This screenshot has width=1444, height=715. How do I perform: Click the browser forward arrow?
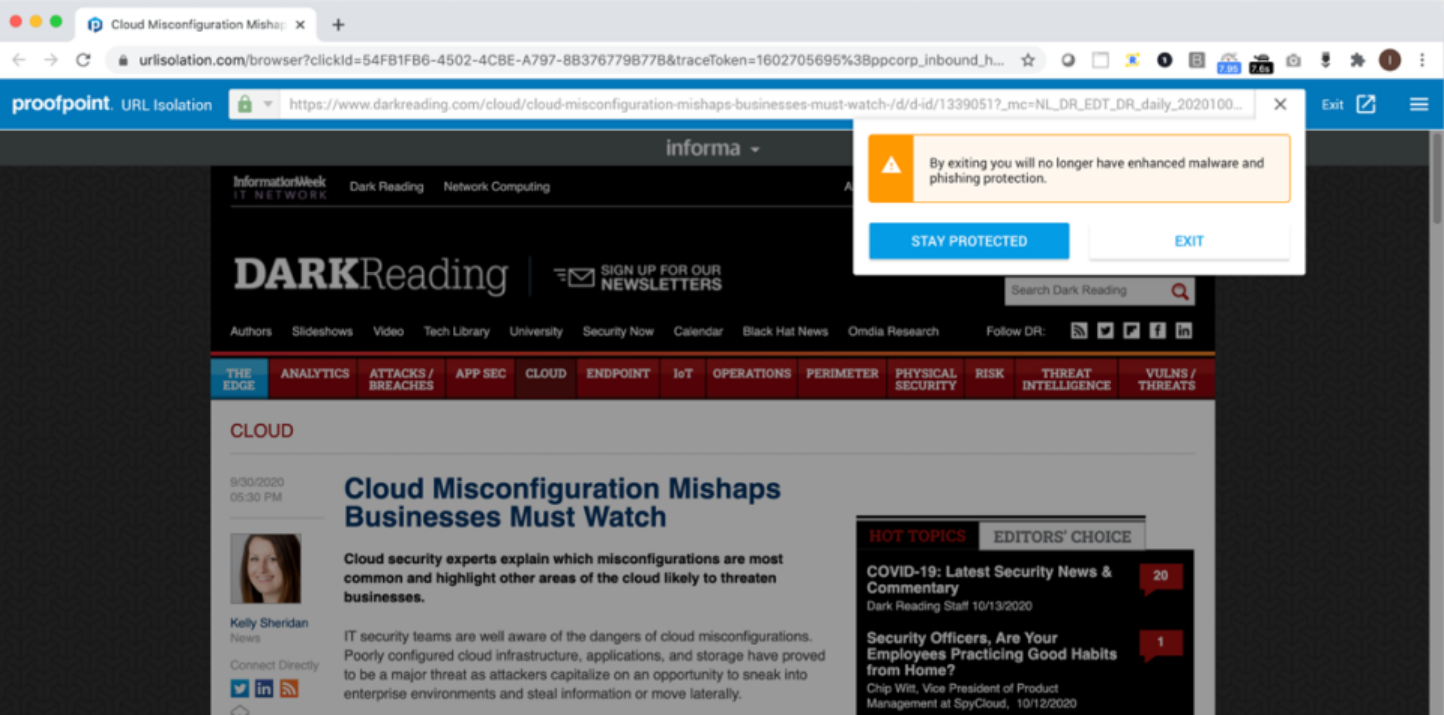click(x=51, y=60)
